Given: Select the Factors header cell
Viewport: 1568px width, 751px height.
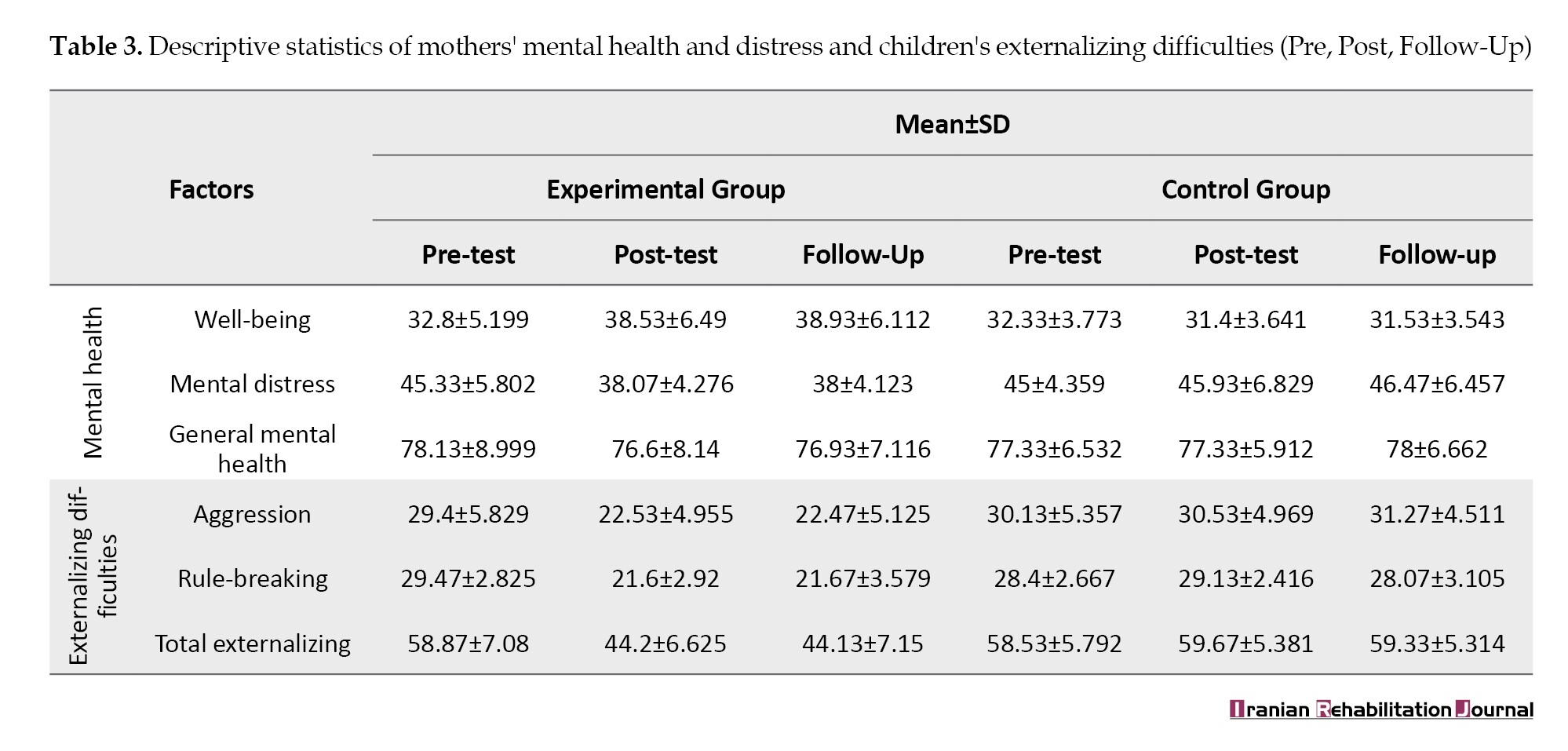Looking at the screenshot, I should (211, 189).
